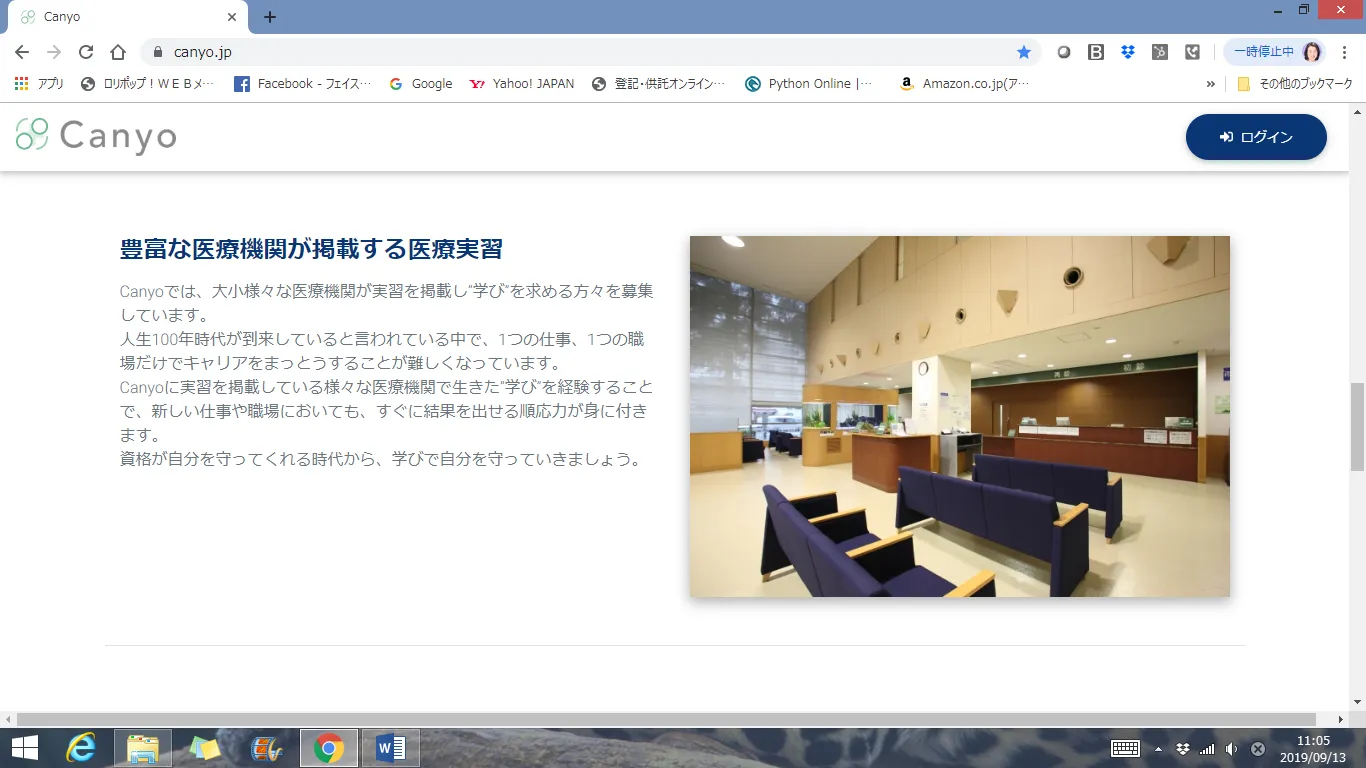This screenshot has height=768, width=1366.
Task: Go to the browser home page
Action: point(118,52)
